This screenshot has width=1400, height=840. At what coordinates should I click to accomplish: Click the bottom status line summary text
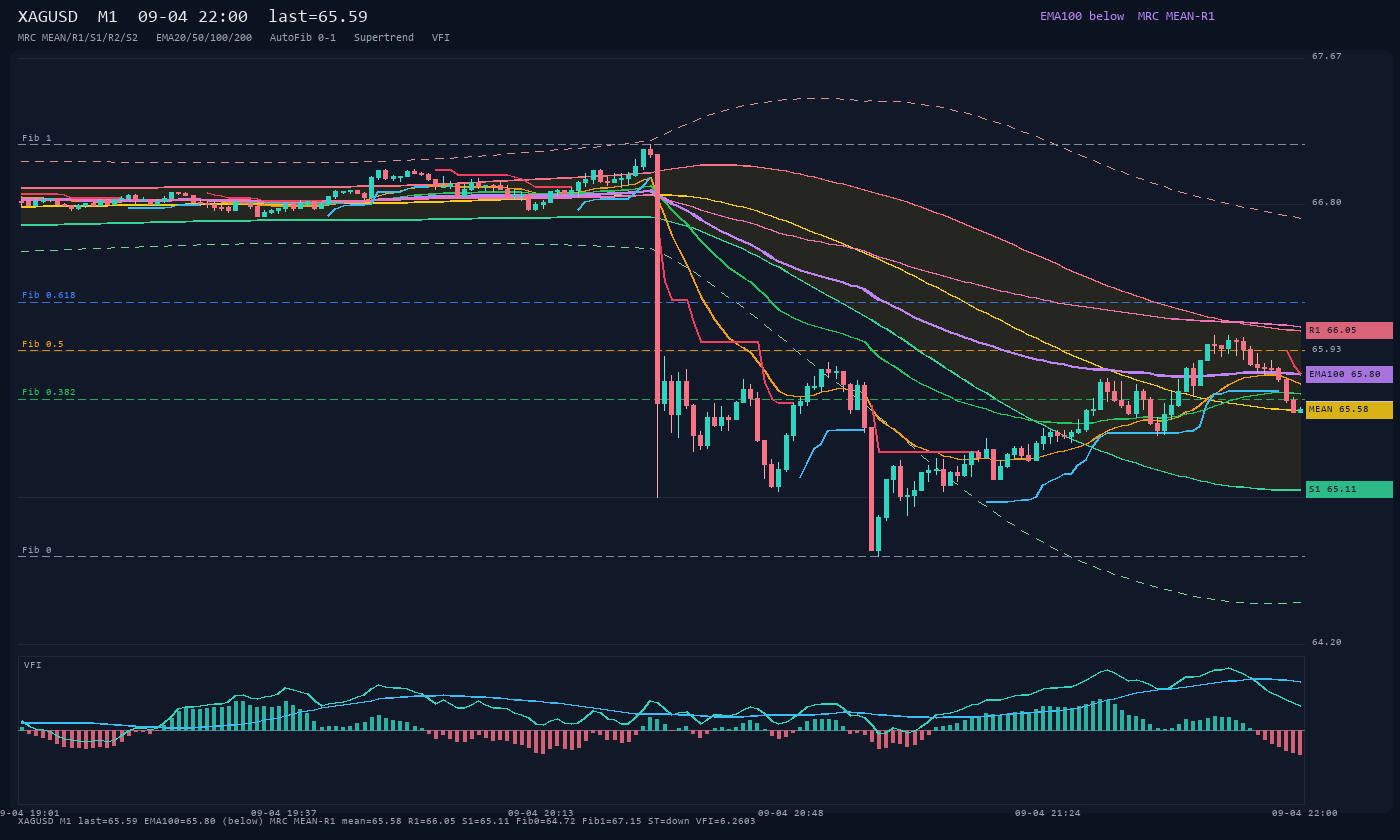387,821
